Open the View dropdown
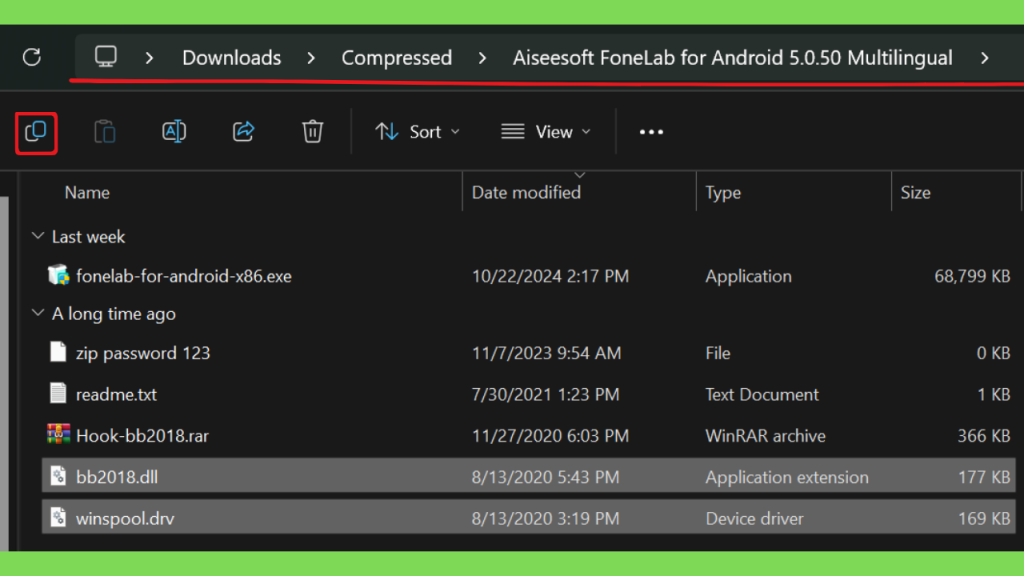The width and height of the screenshot is (1024, 576). (546, 132)
